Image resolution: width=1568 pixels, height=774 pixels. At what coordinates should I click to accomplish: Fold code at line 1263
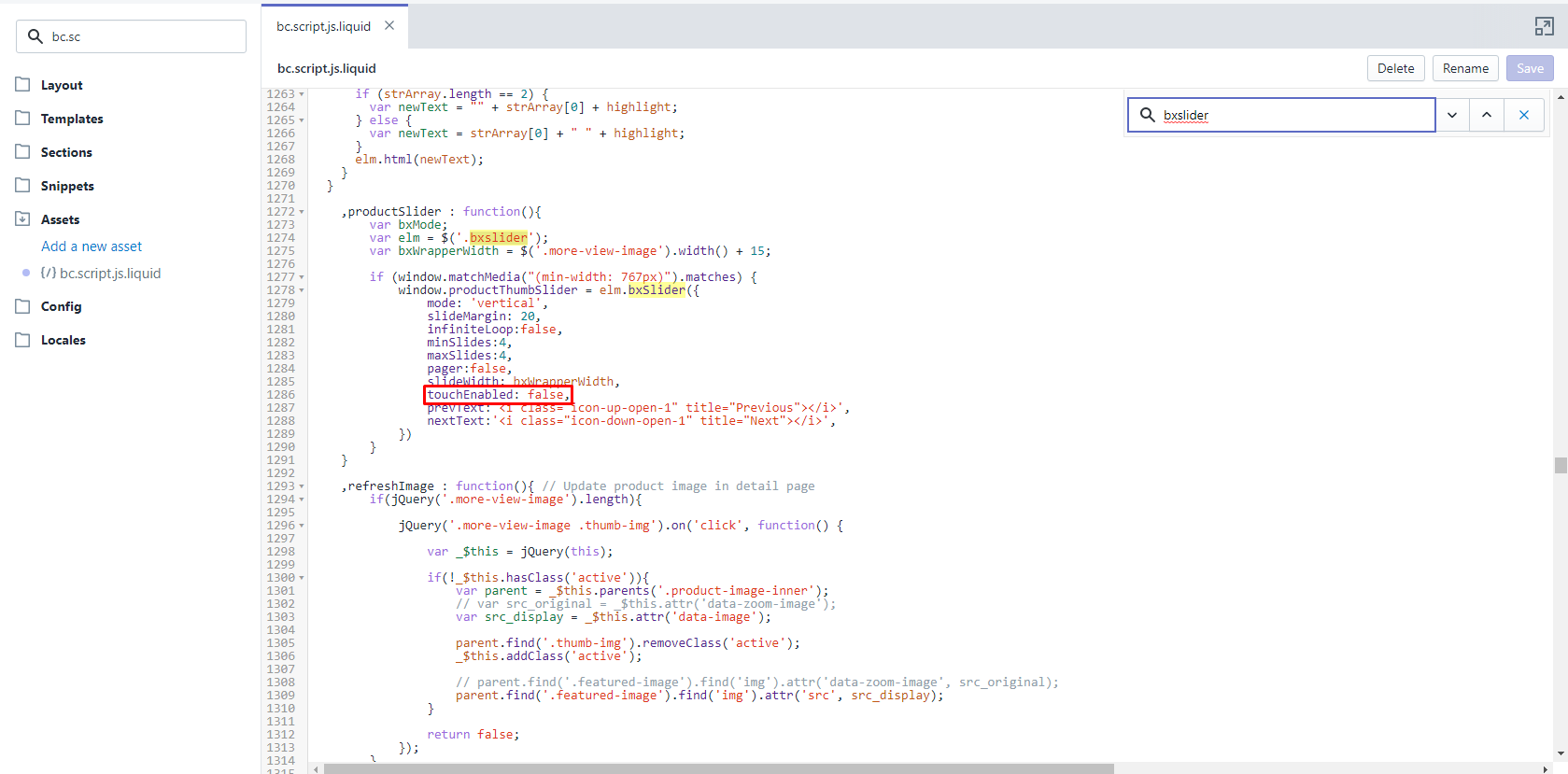(x=302, y=94)
